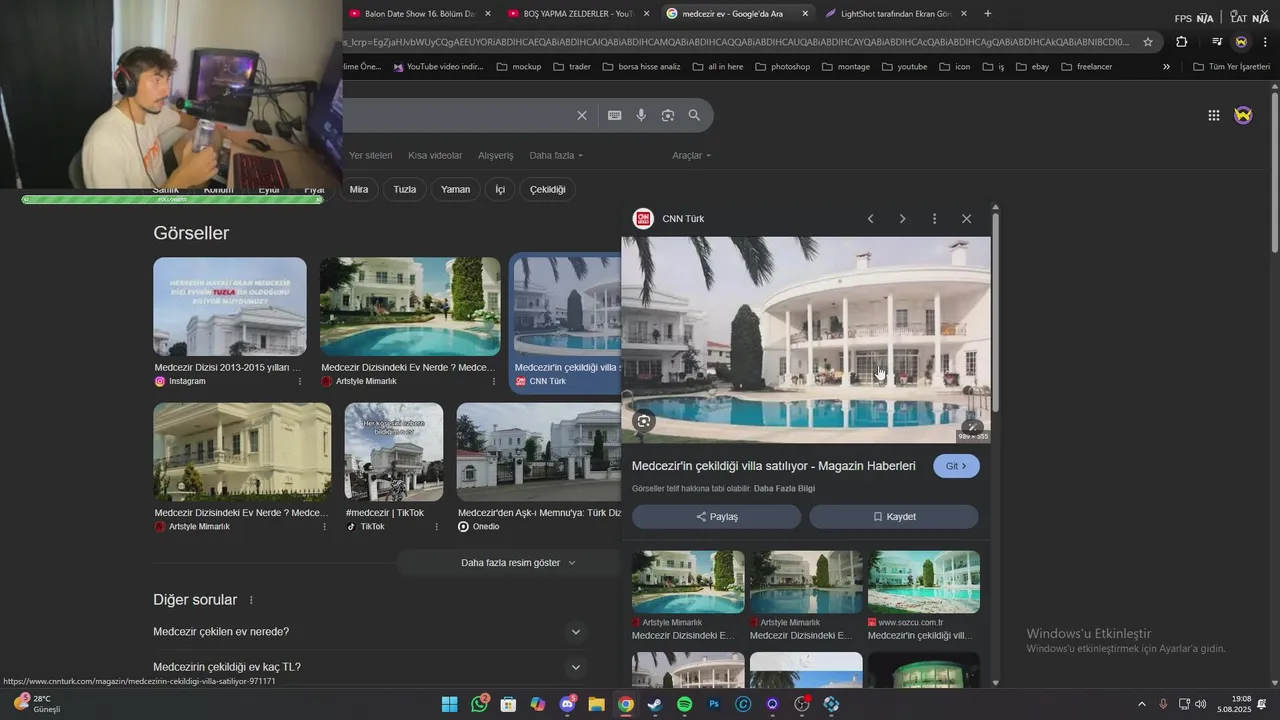Open the system volume control
Screen dimensions: 1280x720
click(x=1200, y=704)
